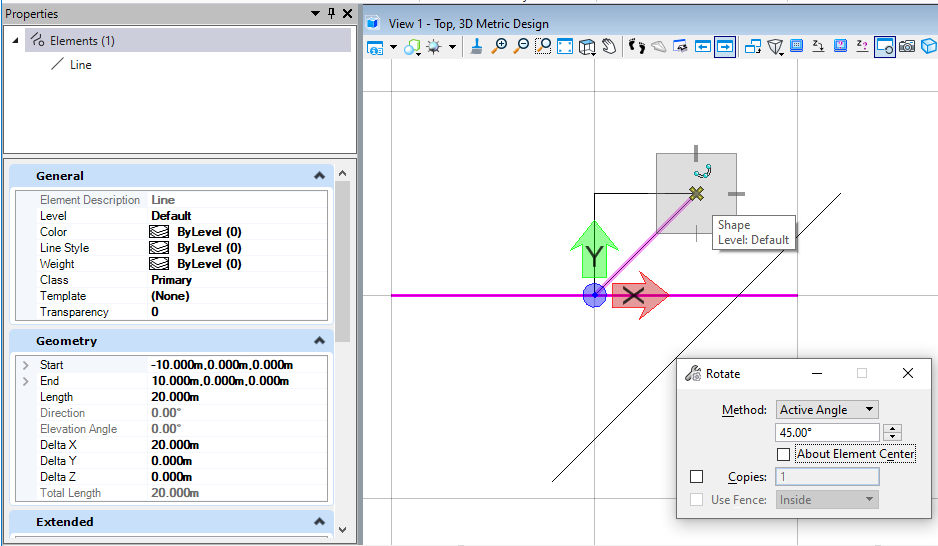Collapse the Elements (1) tree node

(x=16, y=41)
